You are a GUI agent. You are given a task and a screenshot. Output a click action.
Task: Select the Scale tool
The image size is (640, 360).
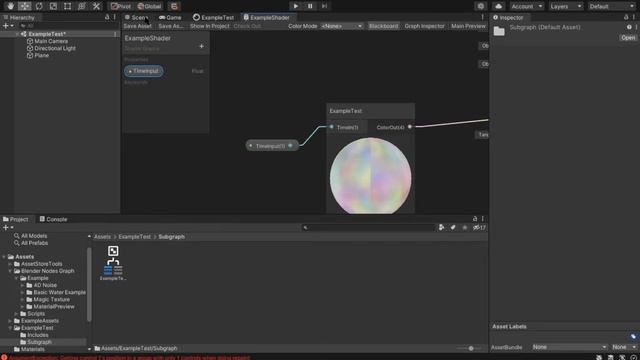(x=53, y=6)
